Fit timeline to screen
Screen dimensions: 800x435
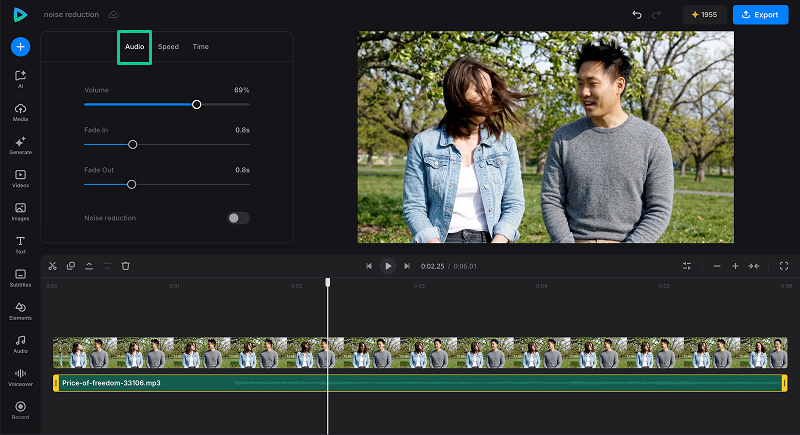pos(754,266)
